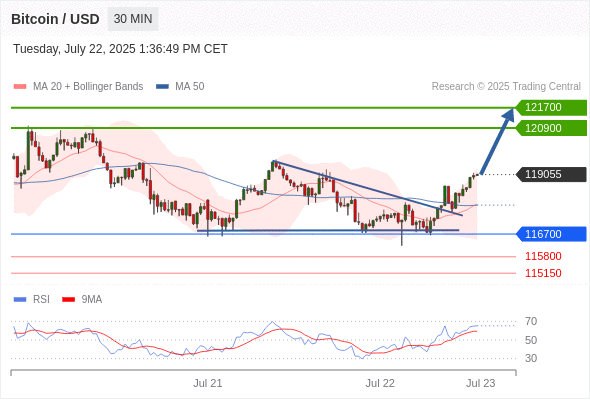This screenshot has width=590, height=400.
Task: Click the timestamp Tuesday, July 22, 2025
Action: 74,49
